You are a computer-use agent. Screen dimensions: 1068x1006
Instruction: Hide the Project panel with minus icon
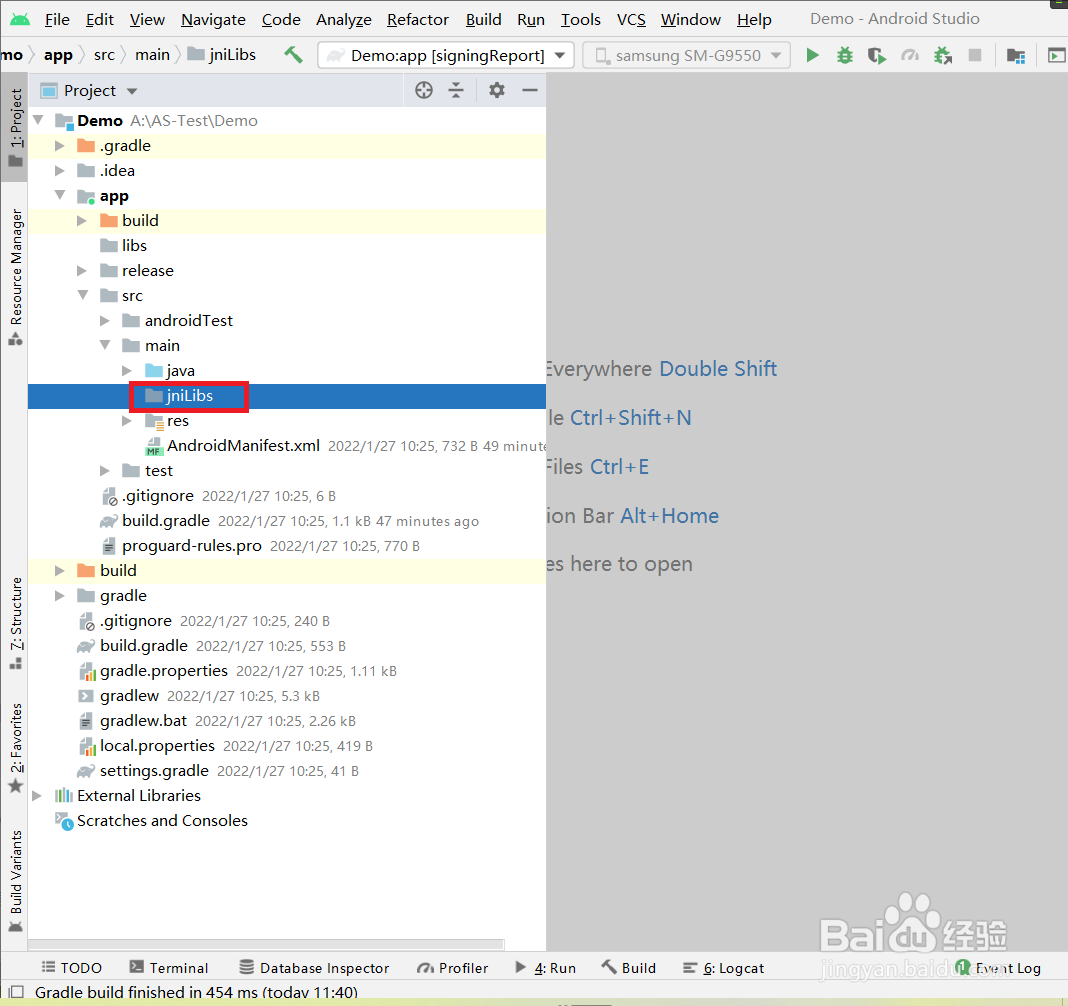pos(530,90)
